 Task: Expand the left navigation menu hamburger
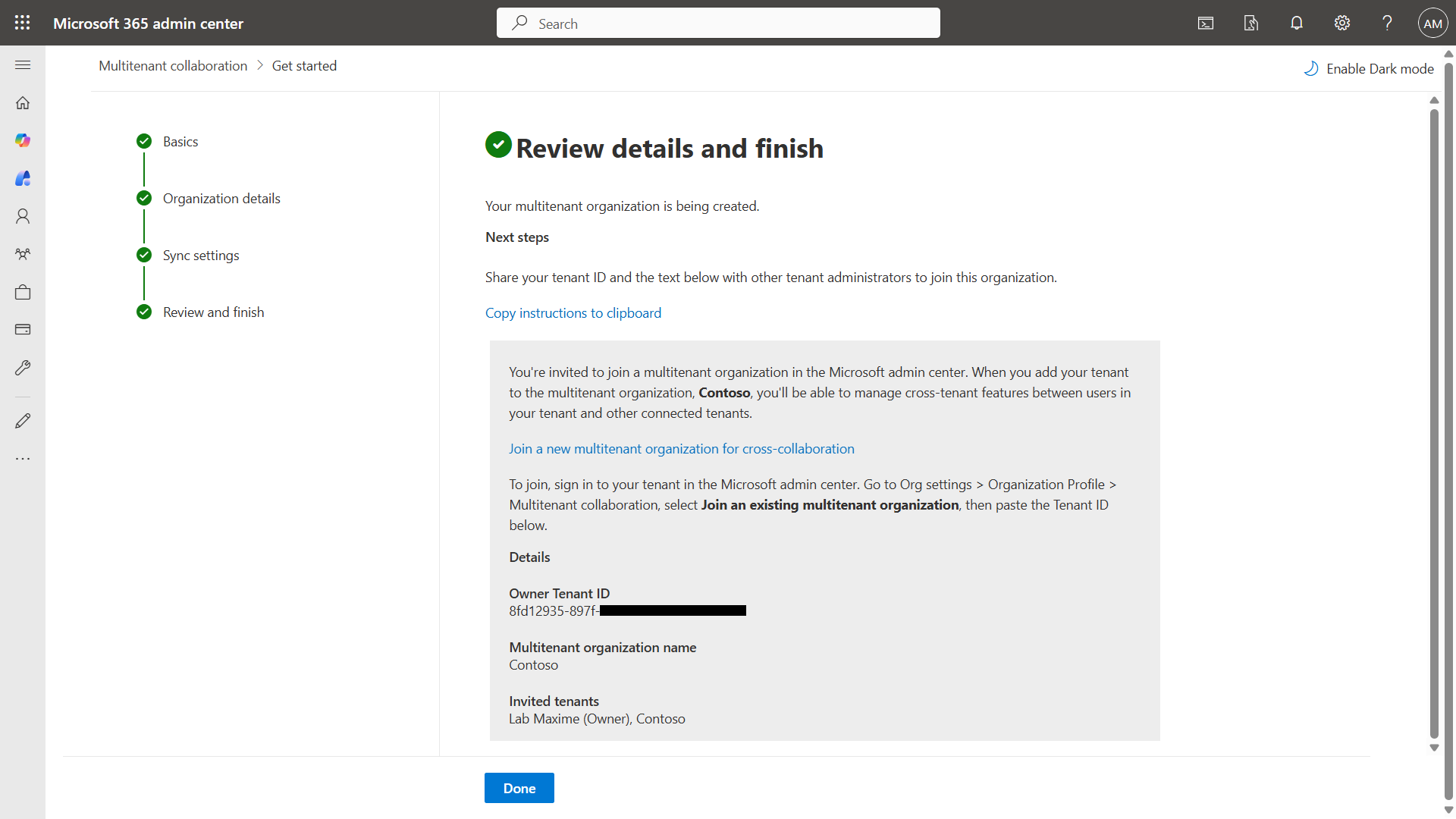(x=23, y=65)
